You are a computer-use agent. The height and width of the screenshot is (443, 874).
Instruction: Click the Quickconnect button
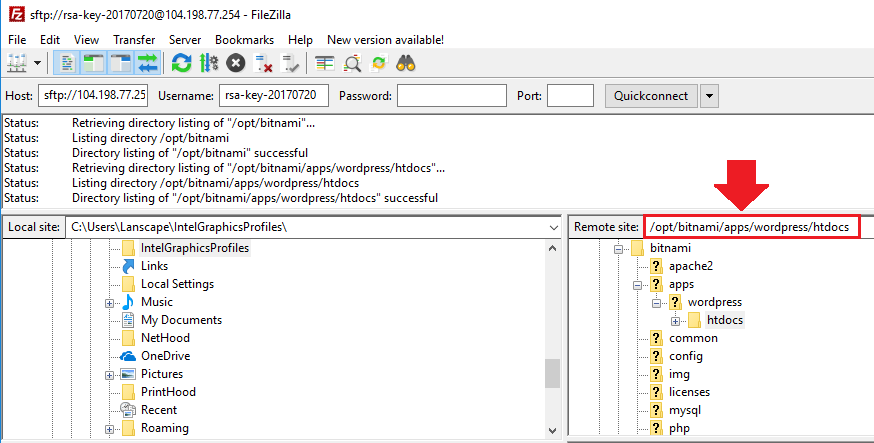pos(651,95)
